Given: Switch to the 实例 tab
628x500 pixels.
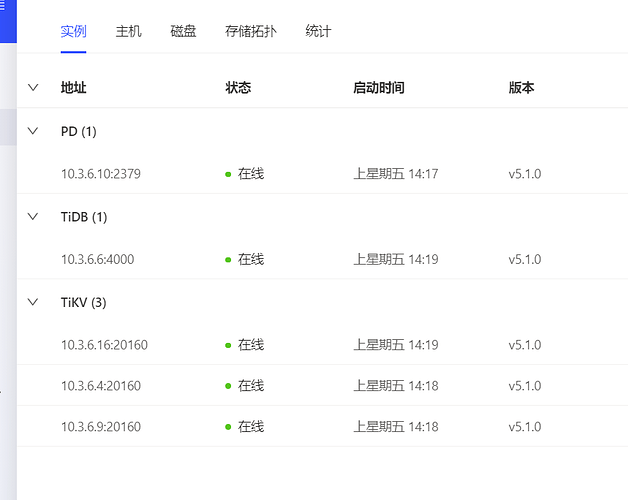Looking at the screenshot, I should (73, 31).
